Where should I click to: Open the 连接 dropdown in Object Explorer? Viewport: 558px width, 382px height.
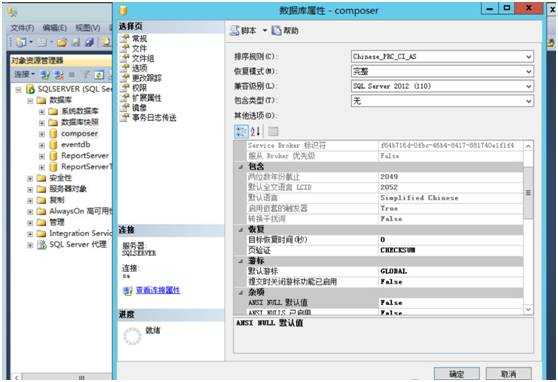[24, 74]
